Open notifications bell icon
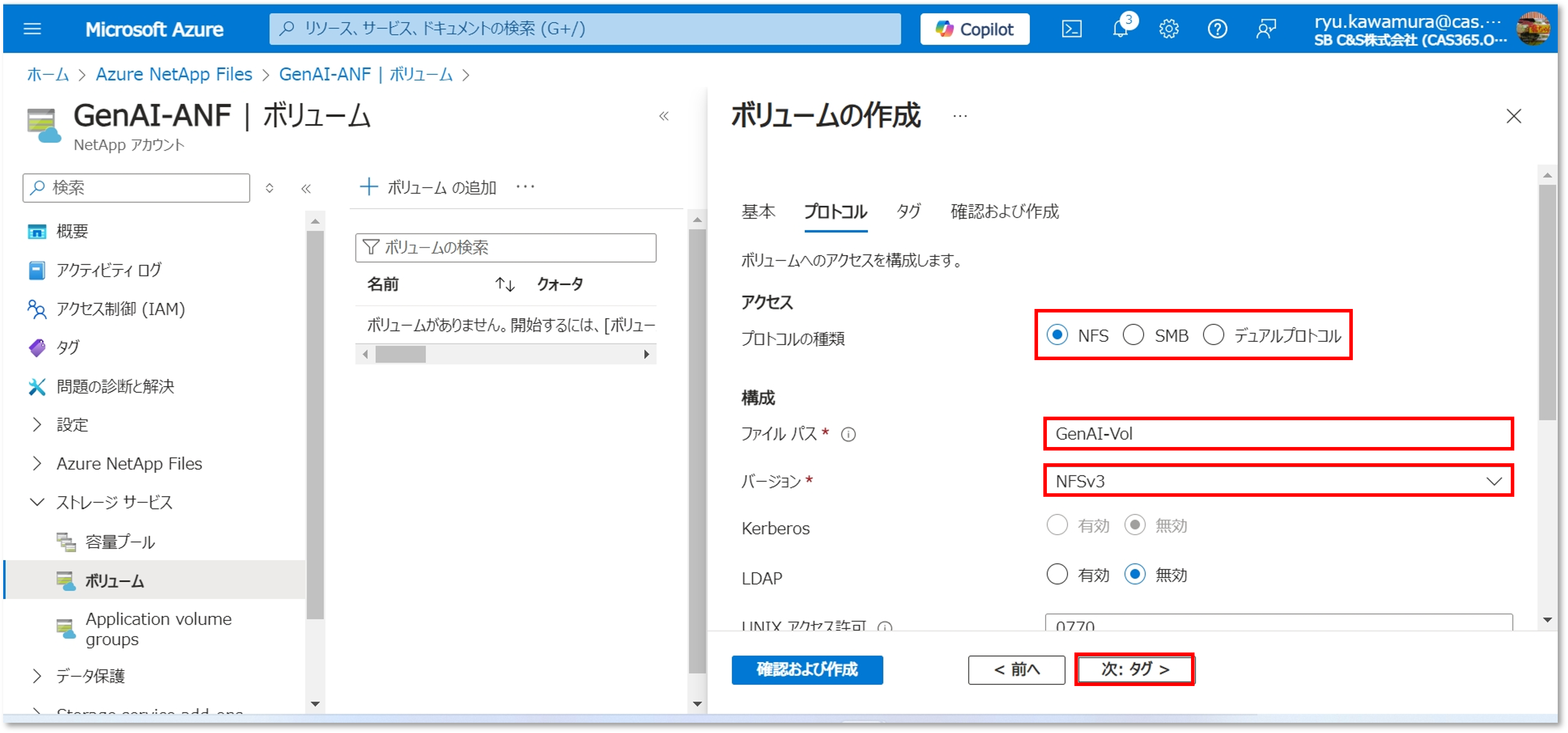This screenshot has height=733, width=1568. click(1120, 29)
